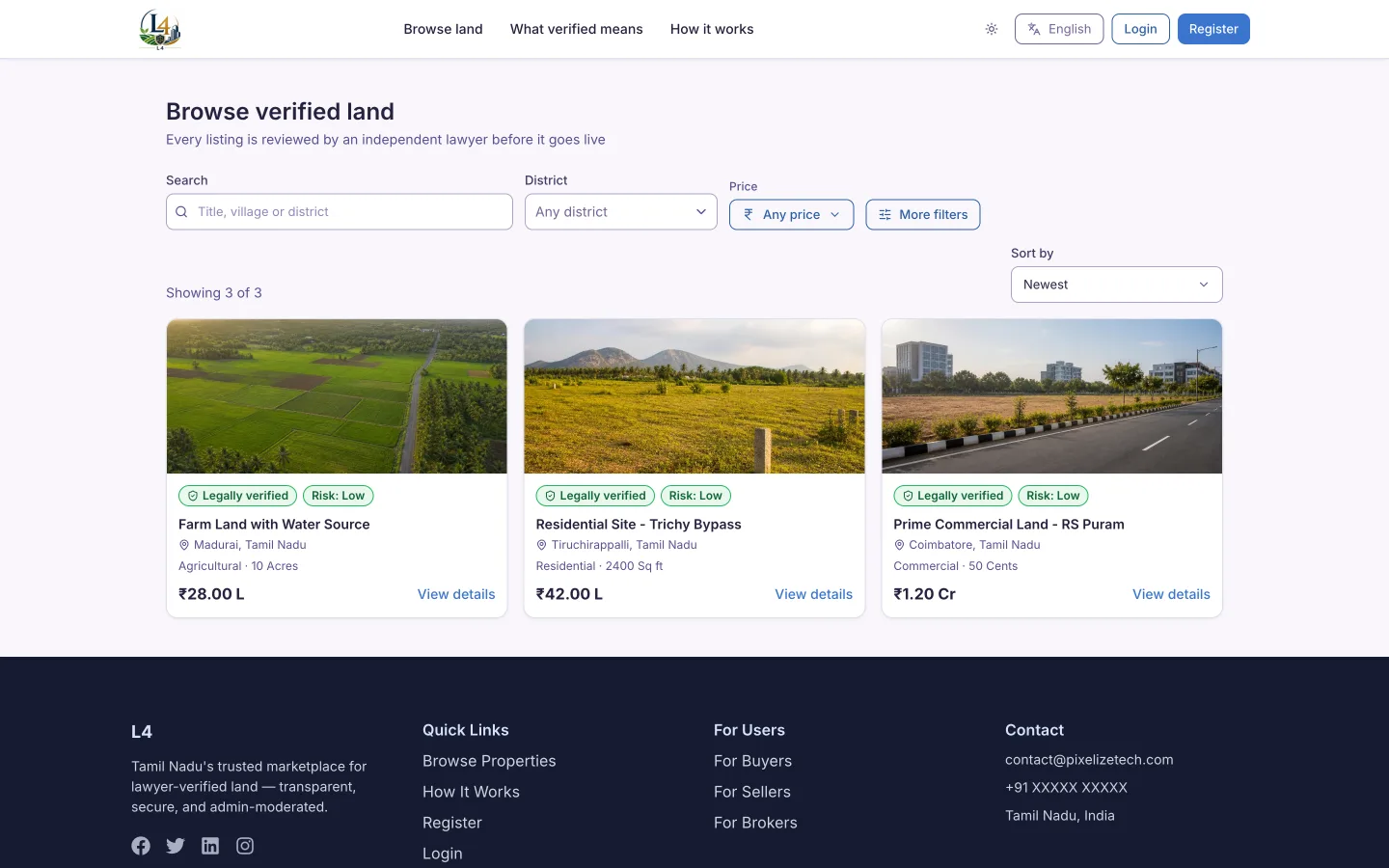
Task: Click Prime Commercial Land - RS Puram title
Action: coord(1009,524)
